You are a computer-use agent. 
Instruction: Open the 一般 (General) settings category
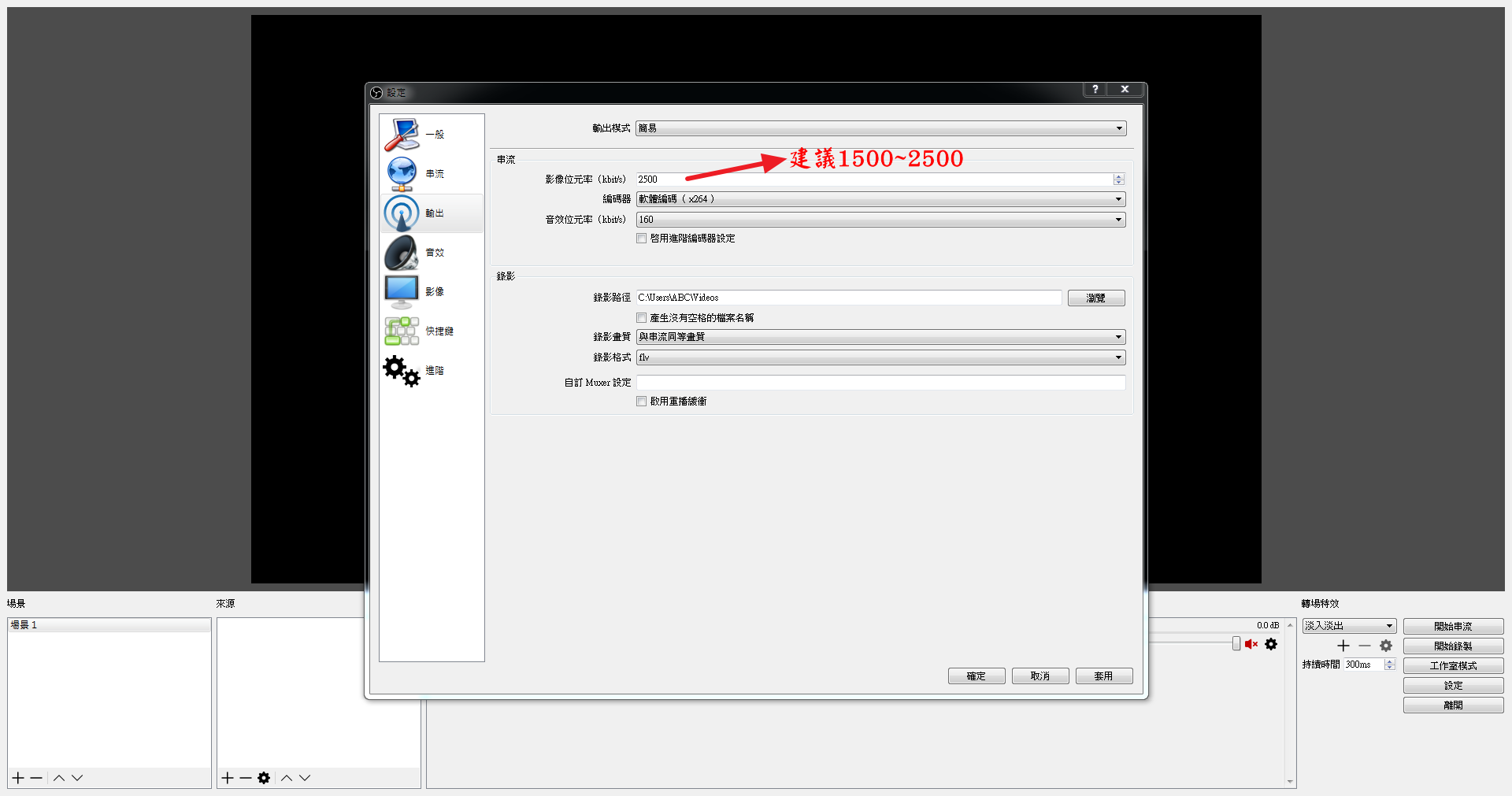coord(432,135)
